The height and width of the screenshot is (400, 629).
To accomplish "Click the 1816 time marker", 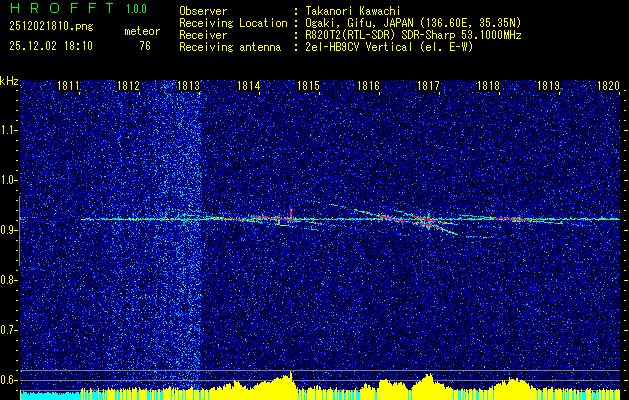I will (x=369, y=85).
